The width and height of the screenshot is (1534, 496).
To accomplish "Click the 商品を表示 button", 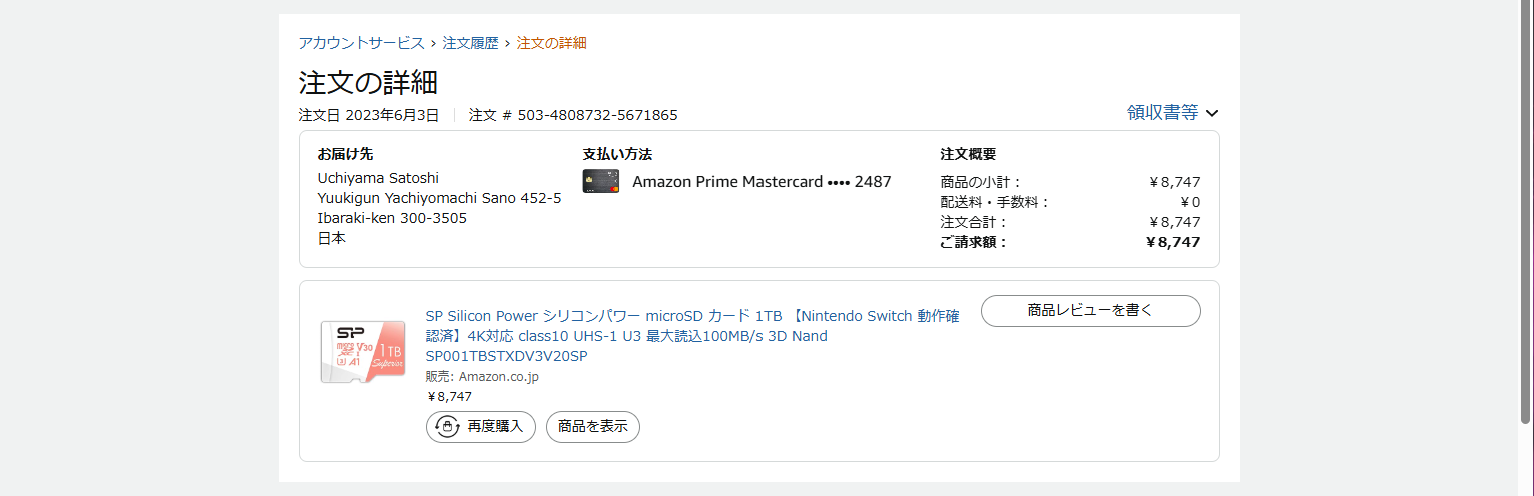I will pyautogui.click(x=592, y=427).
